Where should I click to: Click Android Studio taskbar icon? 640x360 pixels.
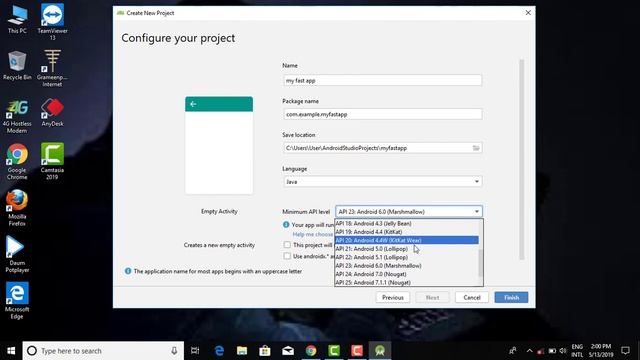pyautogui.click(x=380, y=351)
